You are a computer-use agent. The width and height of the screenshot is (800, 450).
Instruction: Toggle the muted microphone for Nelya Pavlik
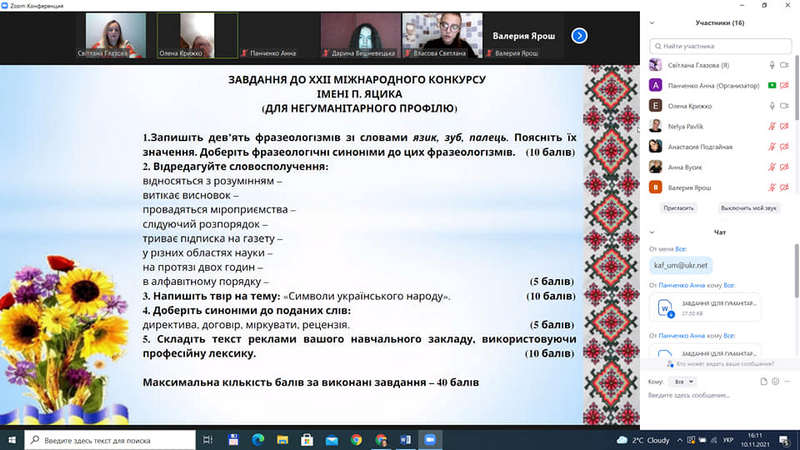tap(771, 126)
